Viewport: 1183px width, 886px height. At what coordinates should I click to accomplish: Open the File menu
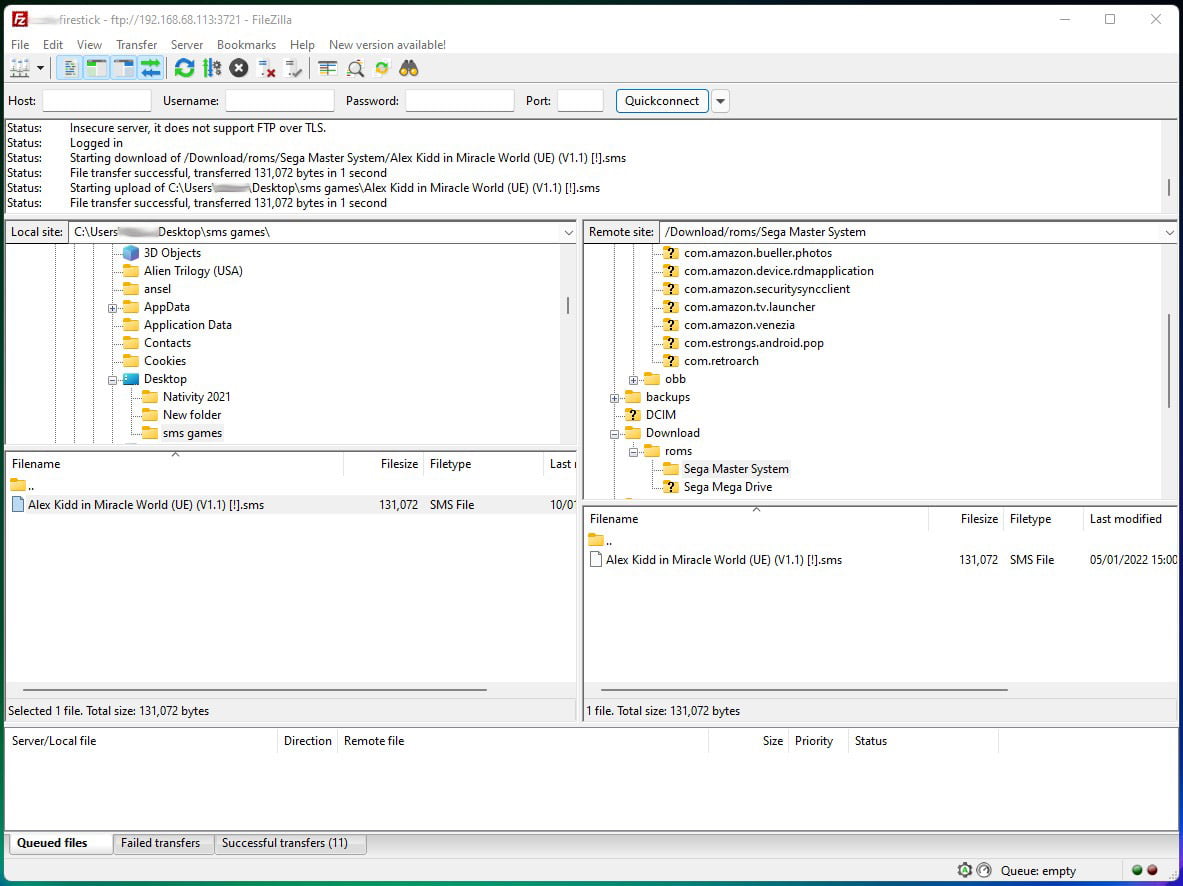pyautogui.click(x=20, y=45)
